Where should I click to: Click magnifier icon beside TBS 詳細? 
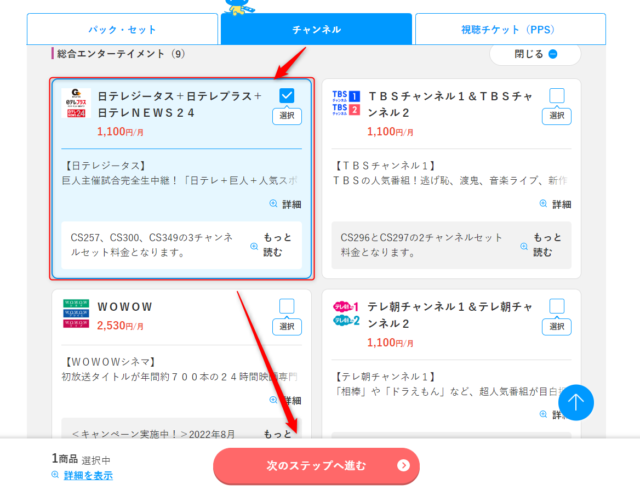coord(543,203)
